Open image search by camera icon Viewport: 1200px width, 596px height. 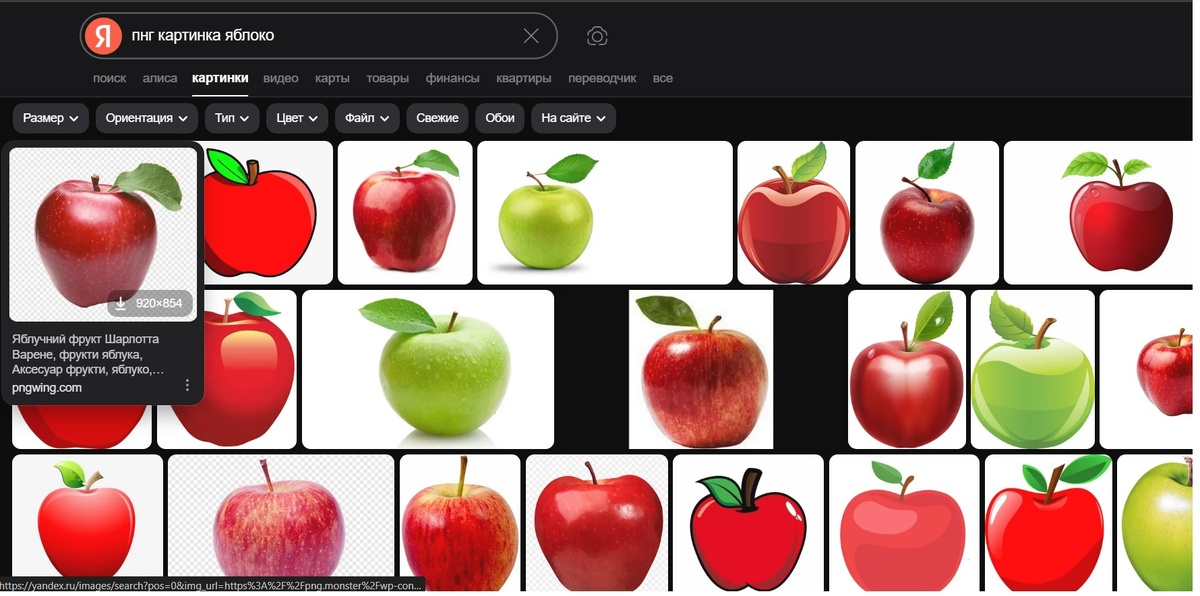597,35
